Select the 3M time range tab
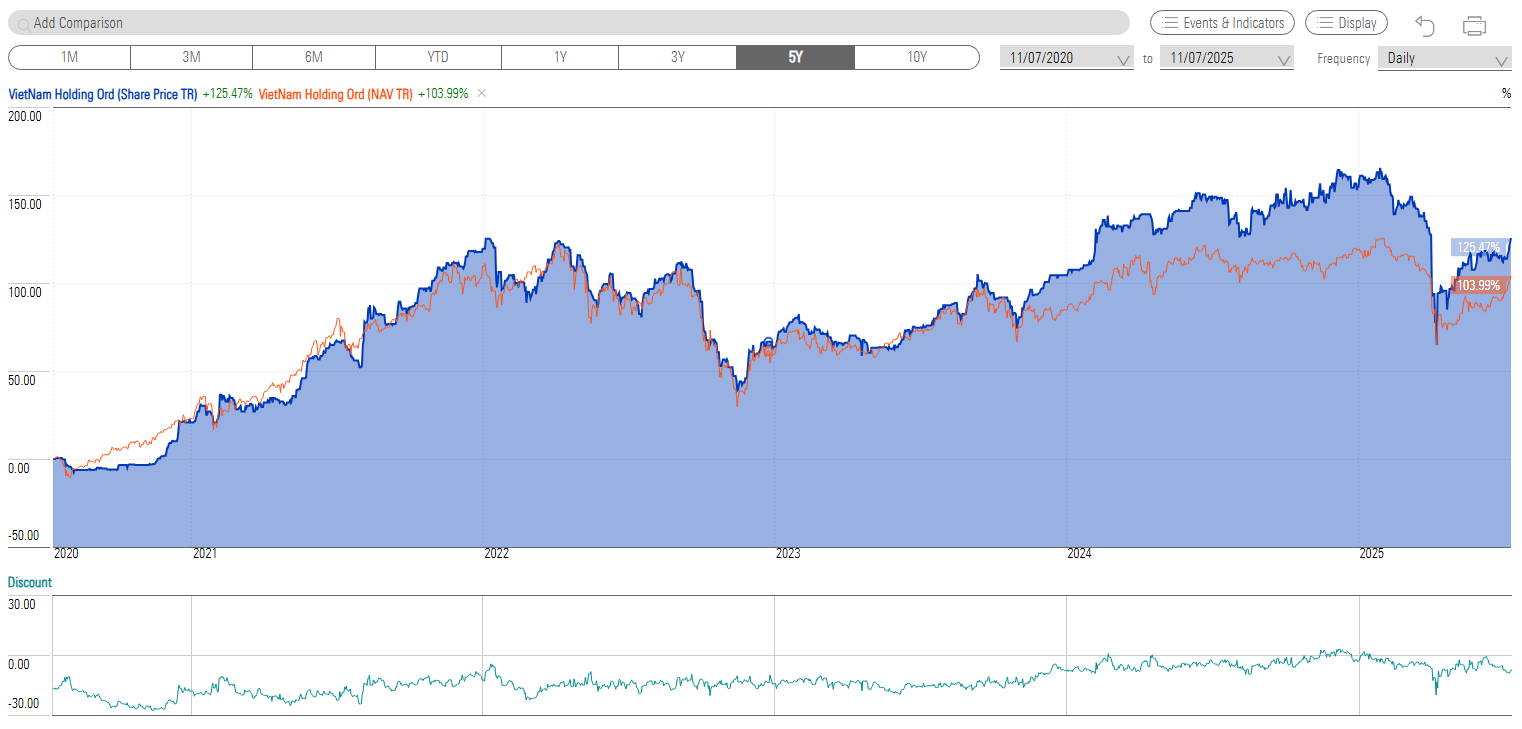 coord(192,57)
